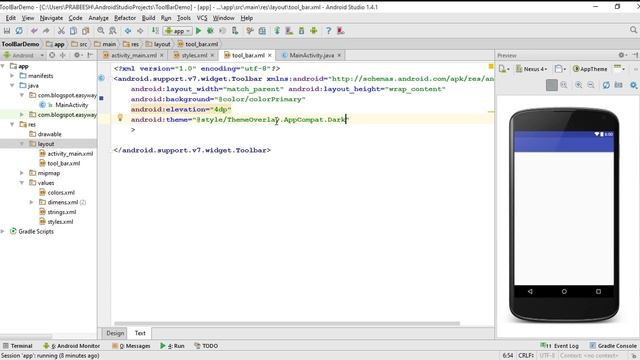Open the Android project view dropdown
This screenshot has height=360, width=640.
coord(23,55)
